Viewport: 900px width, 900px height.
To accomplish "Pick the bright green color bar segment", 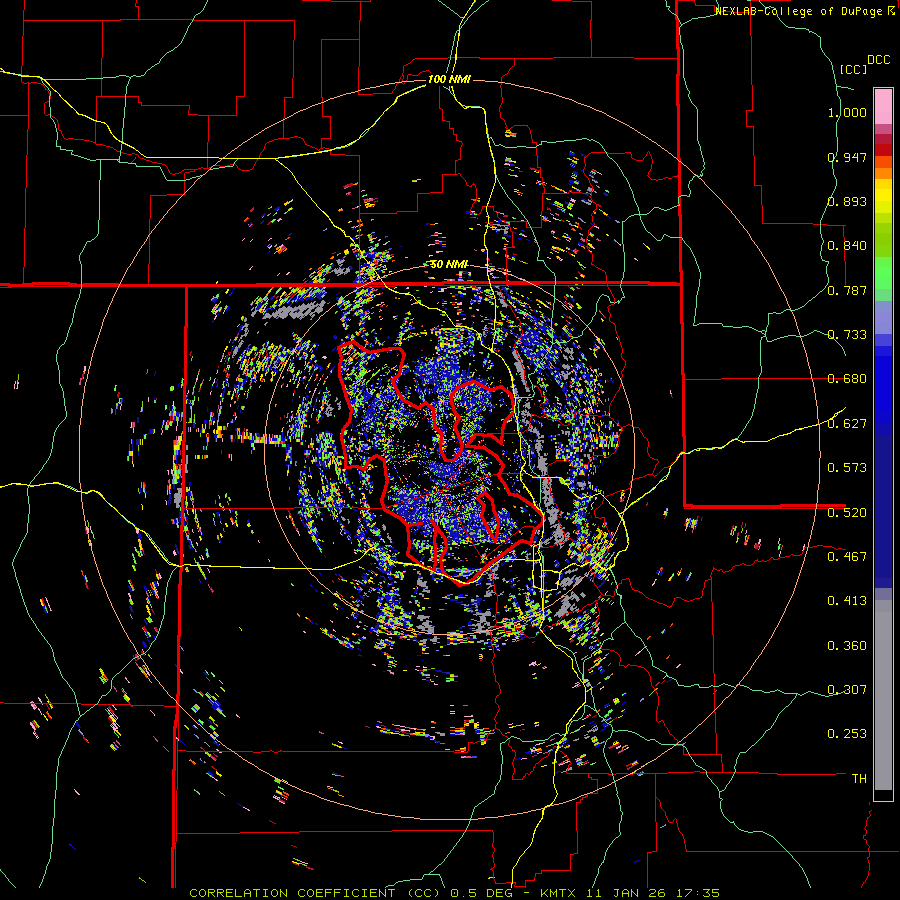I will click(x=883, y=273).
